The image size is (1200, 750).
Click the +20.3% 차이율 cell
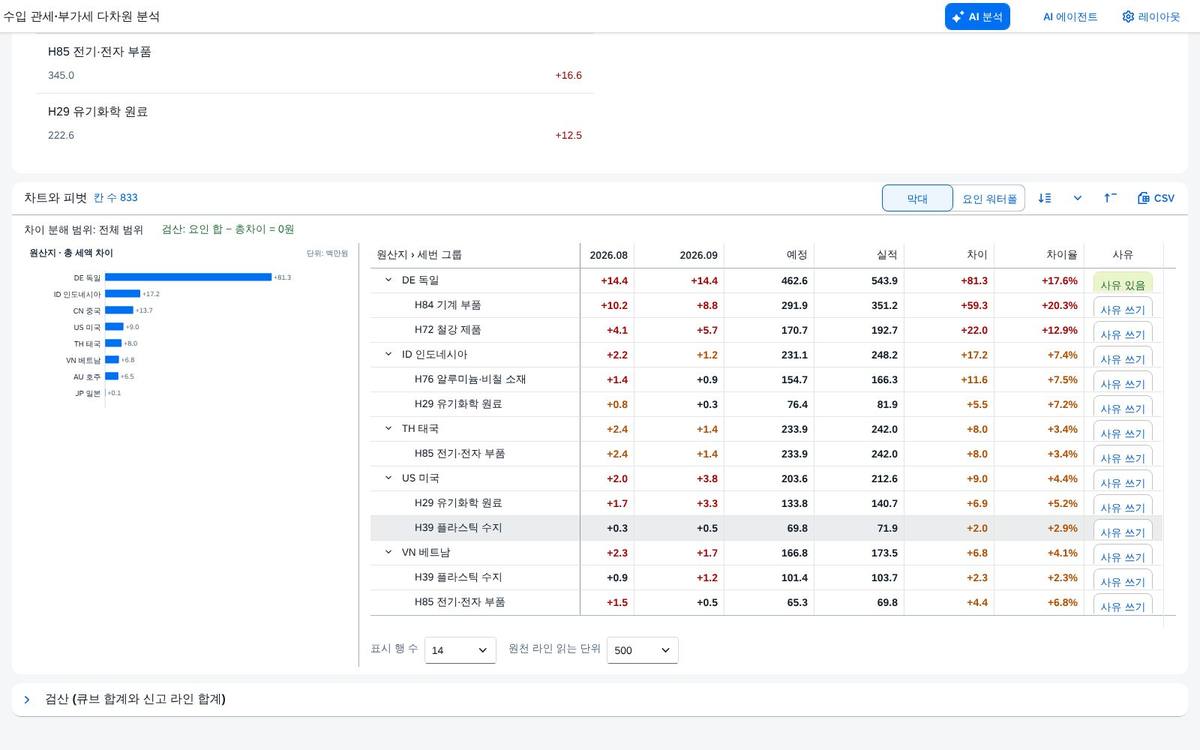click(x=1060, y=305)
